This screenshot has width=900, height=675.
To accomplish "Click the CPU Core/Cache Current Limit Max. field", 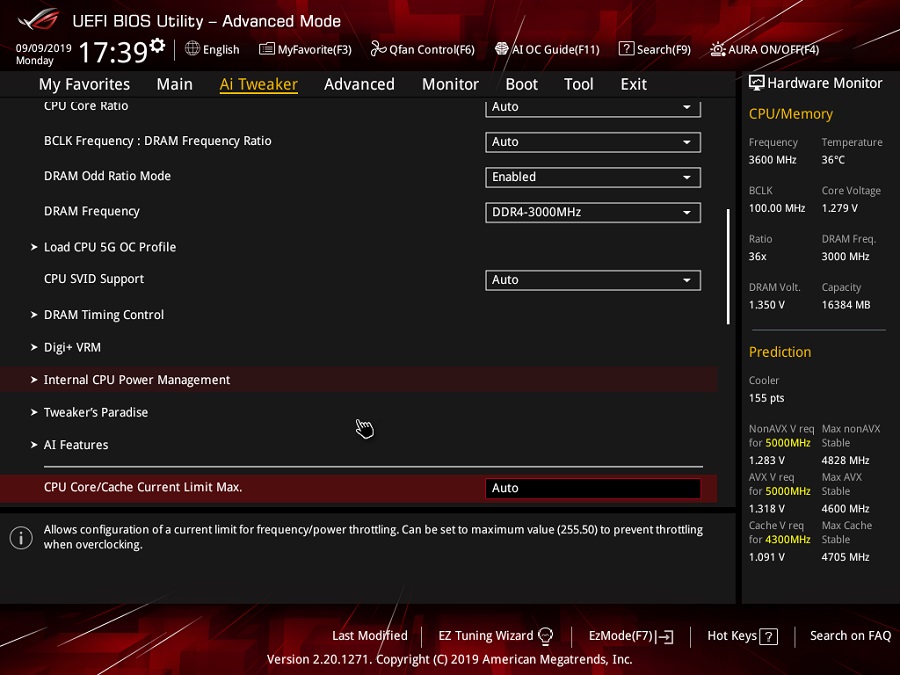I will point(593,488).
